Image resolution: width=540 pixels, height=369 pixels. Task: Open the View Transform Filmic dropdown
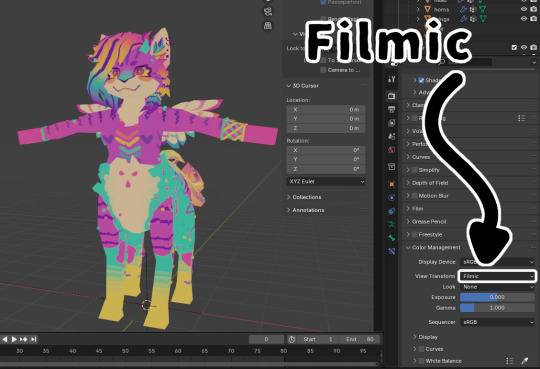point(497,276)
